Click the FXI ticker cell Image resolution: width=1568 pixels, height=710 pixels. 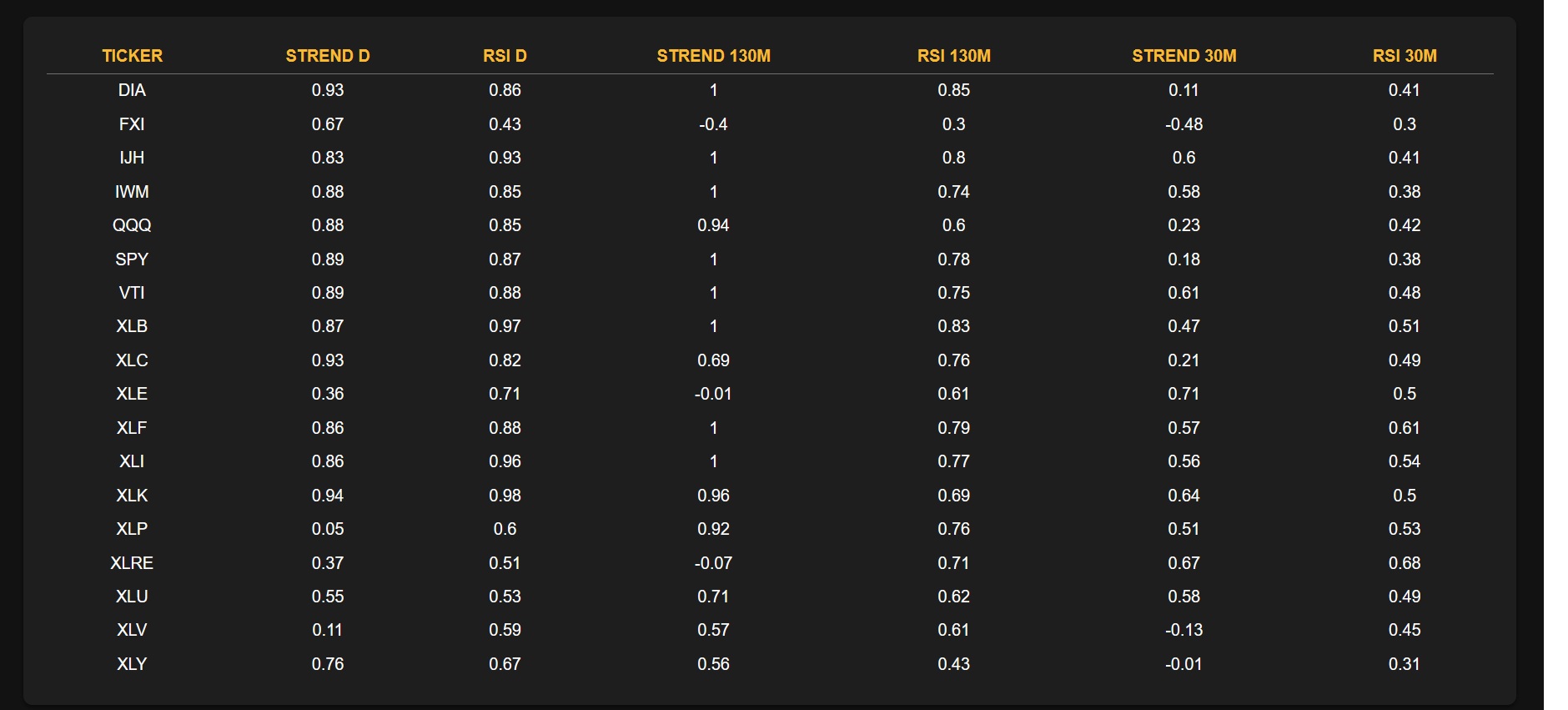132,124
